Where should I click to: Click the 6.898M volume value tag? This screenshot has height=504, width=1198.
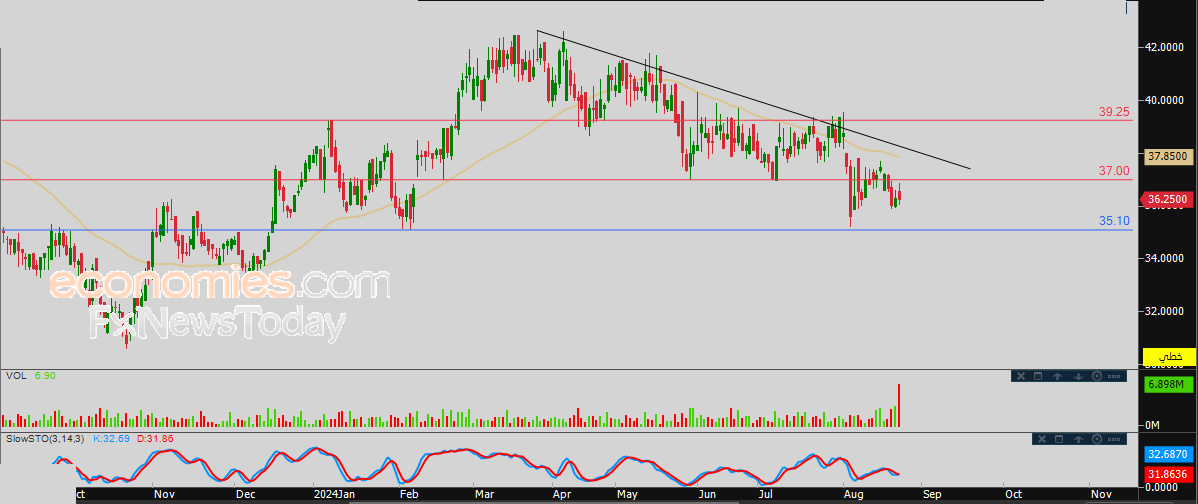(x=1168, y=386)
